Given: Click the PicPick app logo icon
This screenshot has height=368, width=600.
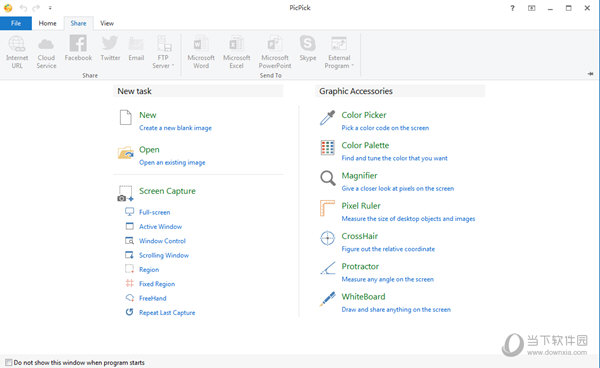Looking at the screenshot, I should [x=8, y=8].
